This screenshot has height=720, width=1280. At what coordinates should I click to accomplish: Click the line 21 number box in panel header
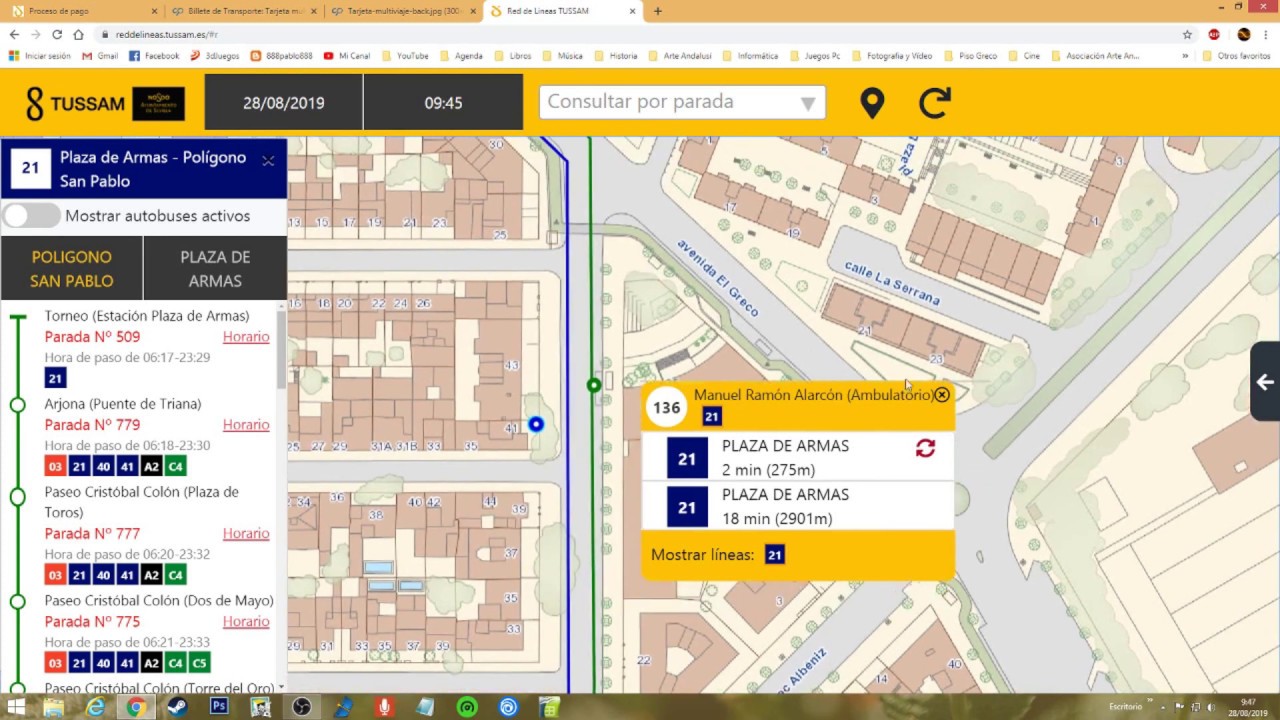point(30,168)
